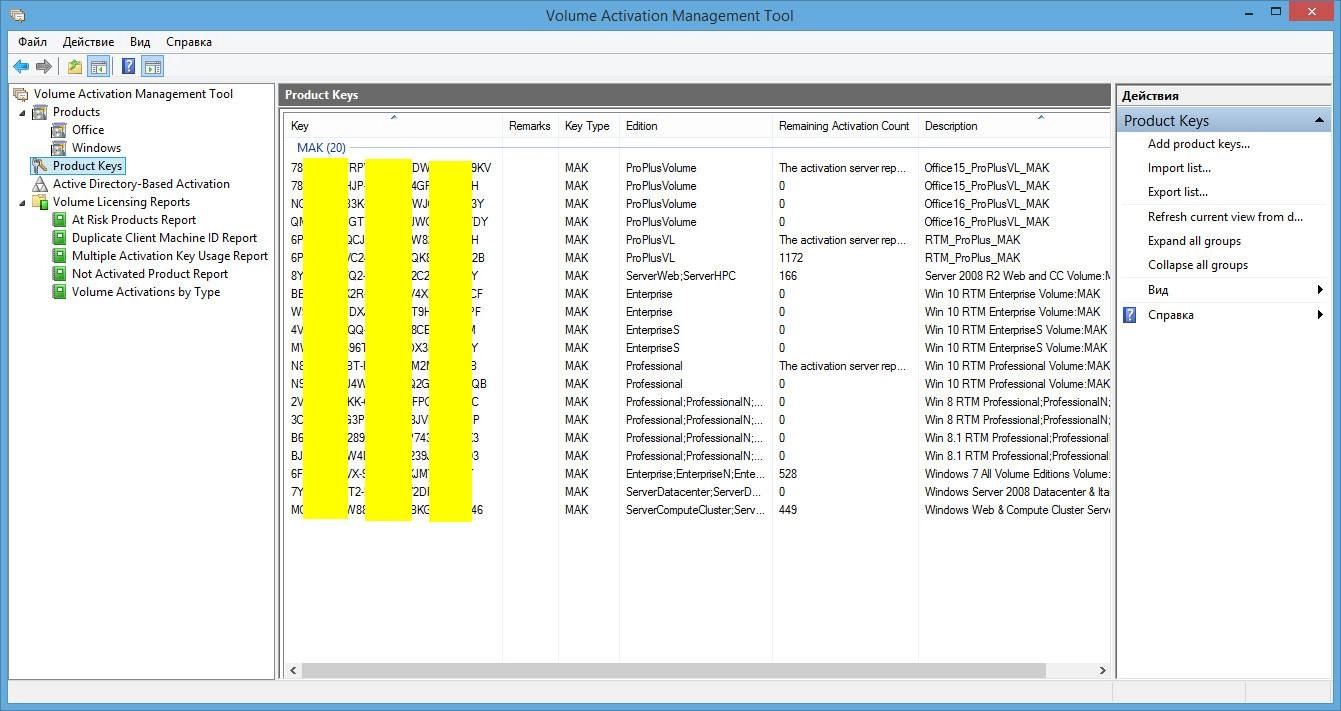Toggle the Show/Hide Console Tree icon
Viewport: 1341px width, 711px height.
tap(98, 67)
